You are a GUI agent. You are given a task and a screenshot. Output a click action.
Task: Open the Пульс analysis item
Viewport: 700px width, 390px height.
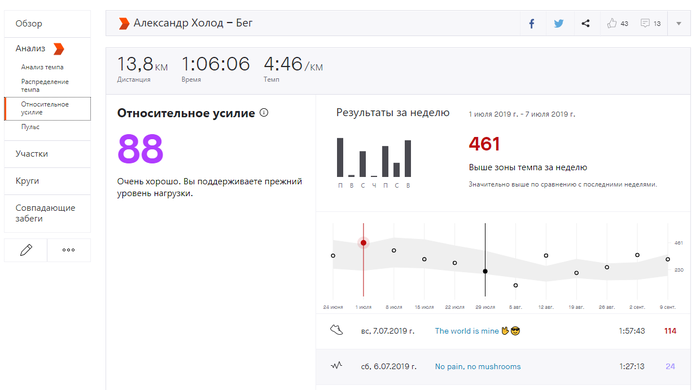[x=30, y=127]
